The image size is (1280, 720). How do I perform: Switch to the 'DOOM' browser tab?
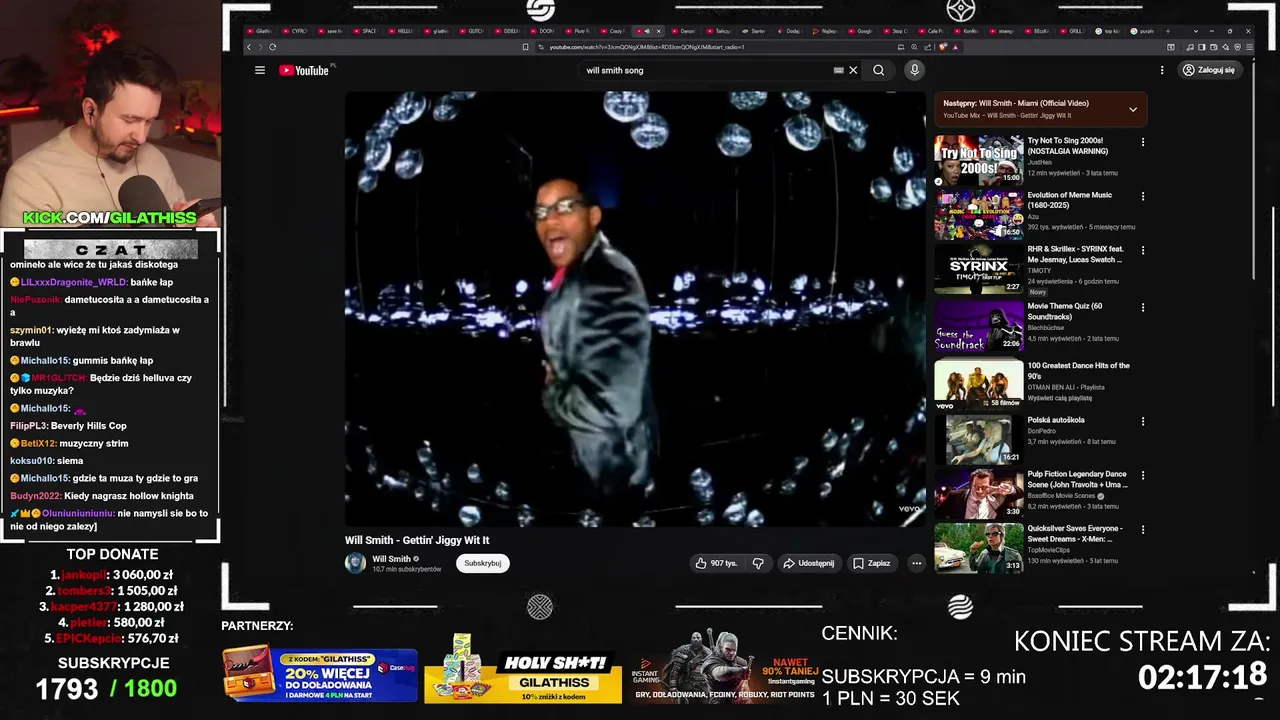[544, 31]
